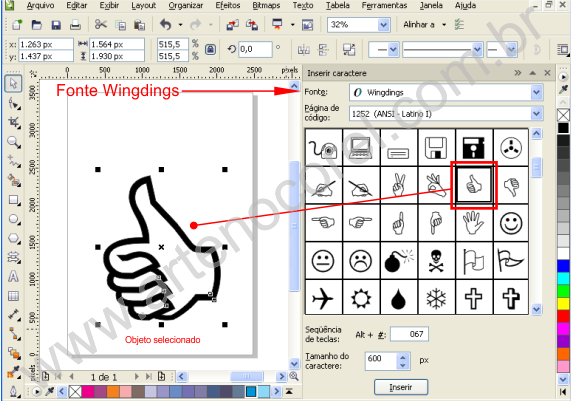Toggle the lock ratio padlock
The width and height of the screenshot is (571, 402).
click(x=210, y=49)
